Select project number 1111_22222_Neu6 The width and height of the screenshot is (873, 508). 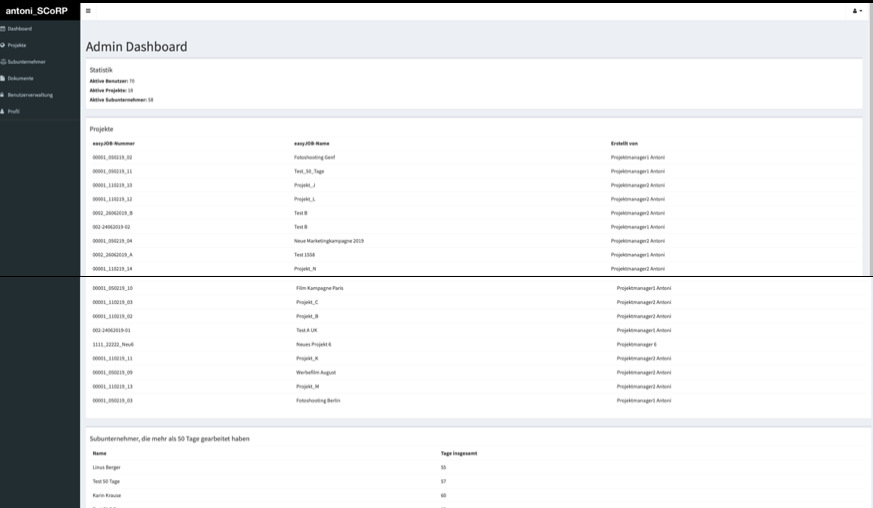click(113, 344)
